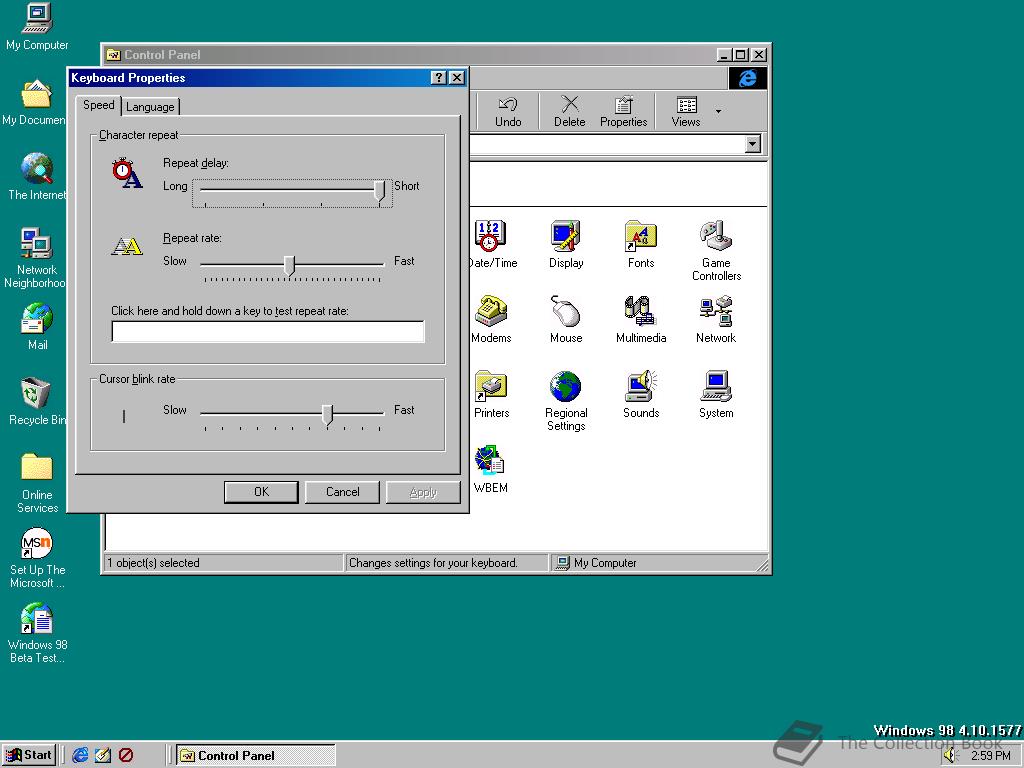This screenshot has height=768, width=1024.
Task: Click the Delete toolbar button
Action: click(569, 111)
